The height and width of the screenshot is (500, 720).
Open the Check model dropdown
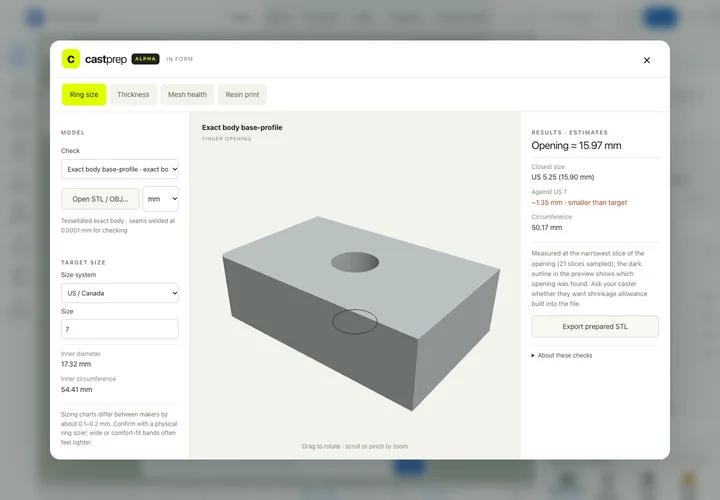click(x=120, y=169)
